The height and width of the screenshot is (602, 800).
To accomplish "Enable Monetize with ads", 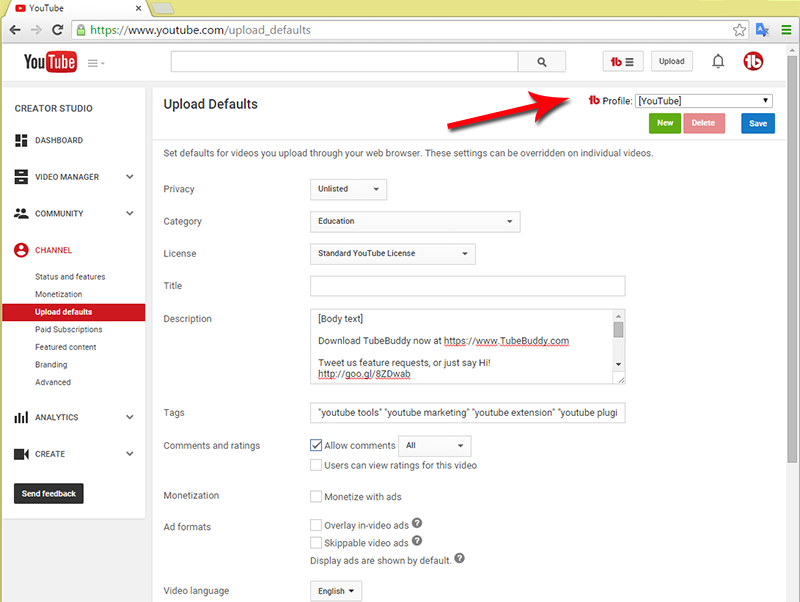I will [316, 496].
